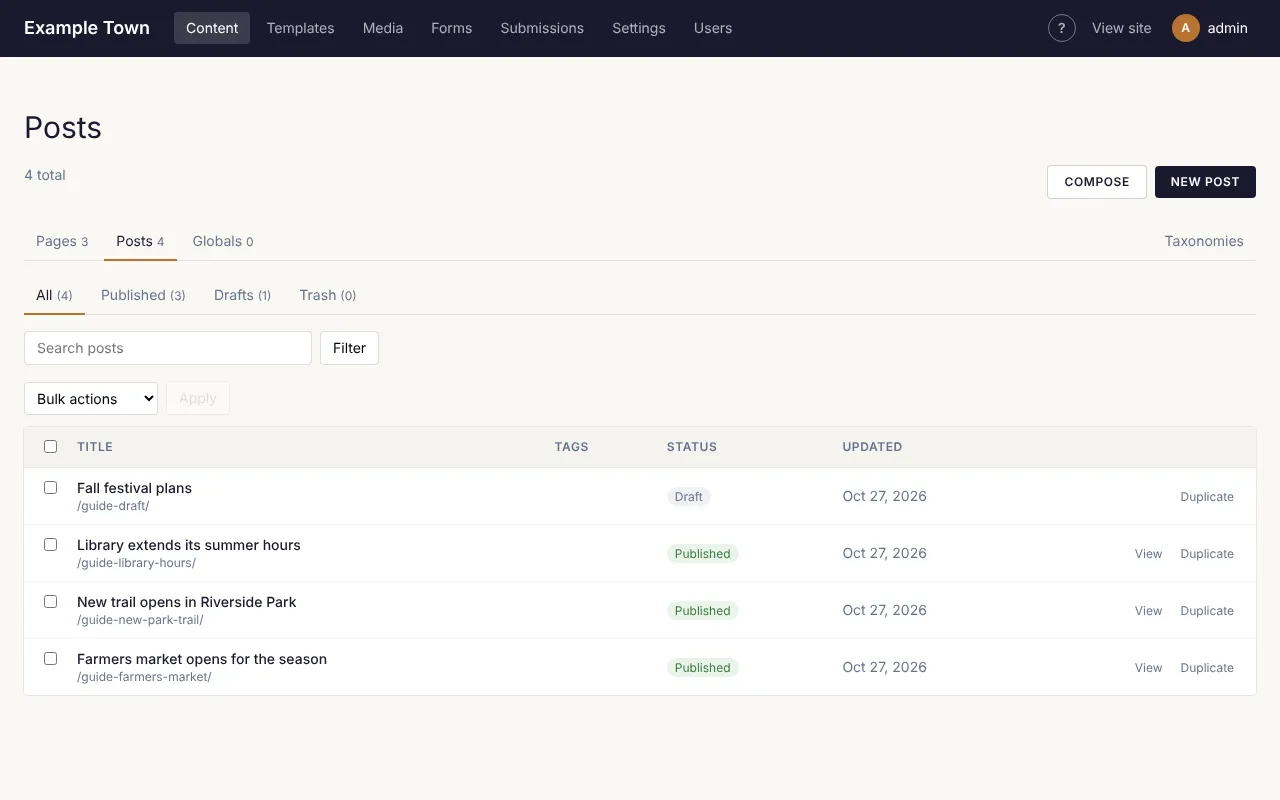Click the admin avatar circle
This screenshot has height=800, width=1280.
coord(1186,28)
